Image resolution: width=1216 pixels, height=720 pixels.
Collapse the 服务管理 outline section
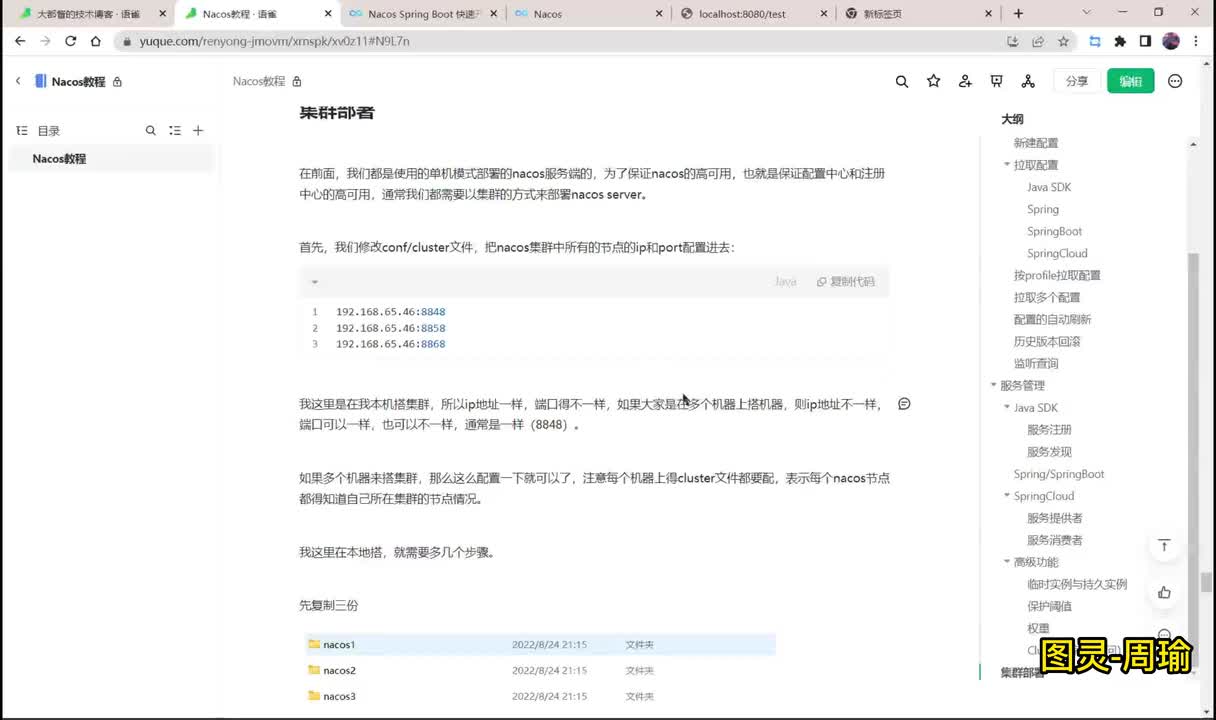(994, 385)
